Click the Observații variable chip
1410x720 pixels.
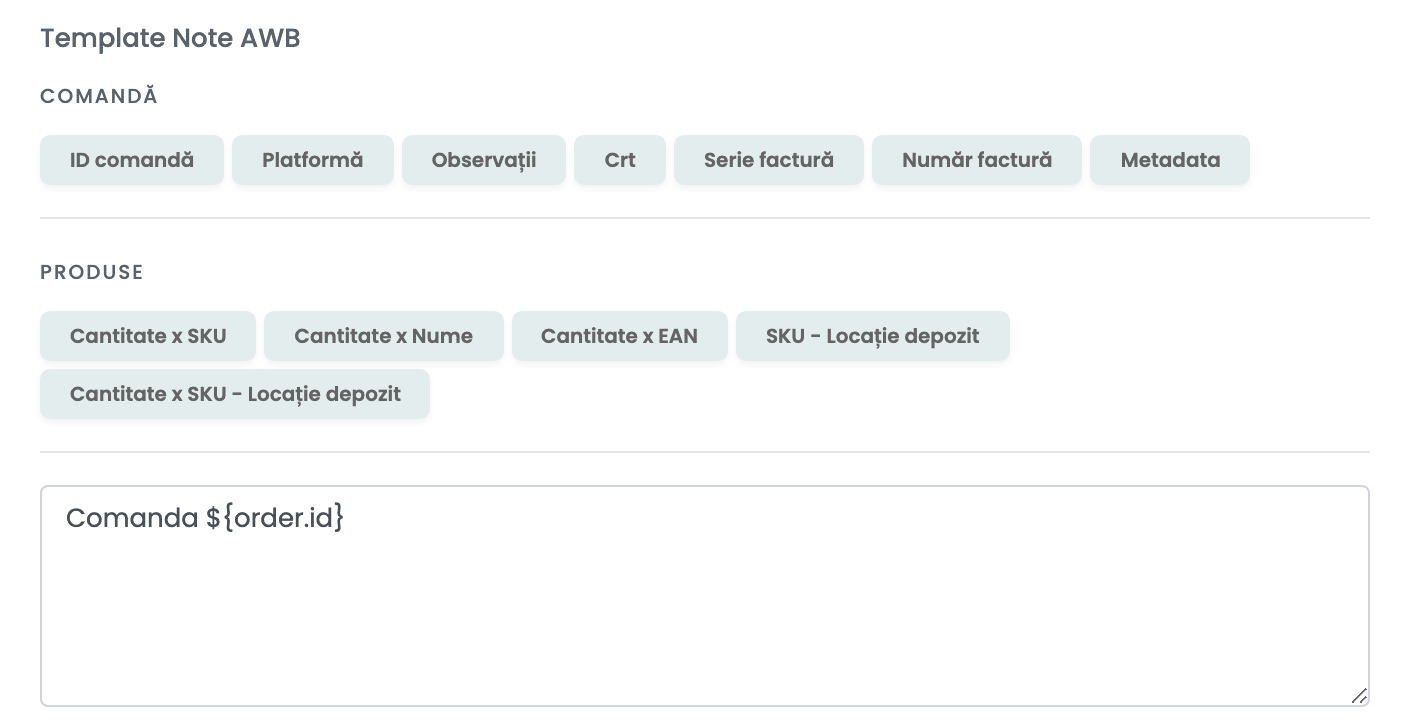484,160
